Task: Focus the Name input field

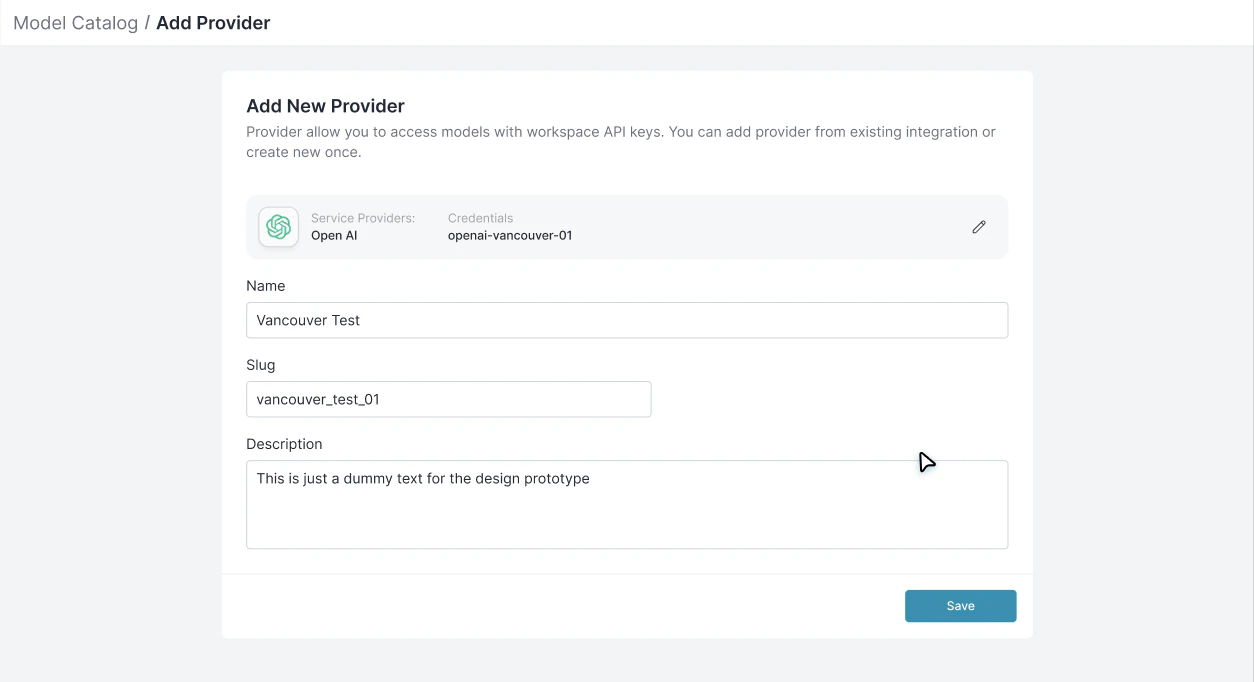Action: click(627, 320)
